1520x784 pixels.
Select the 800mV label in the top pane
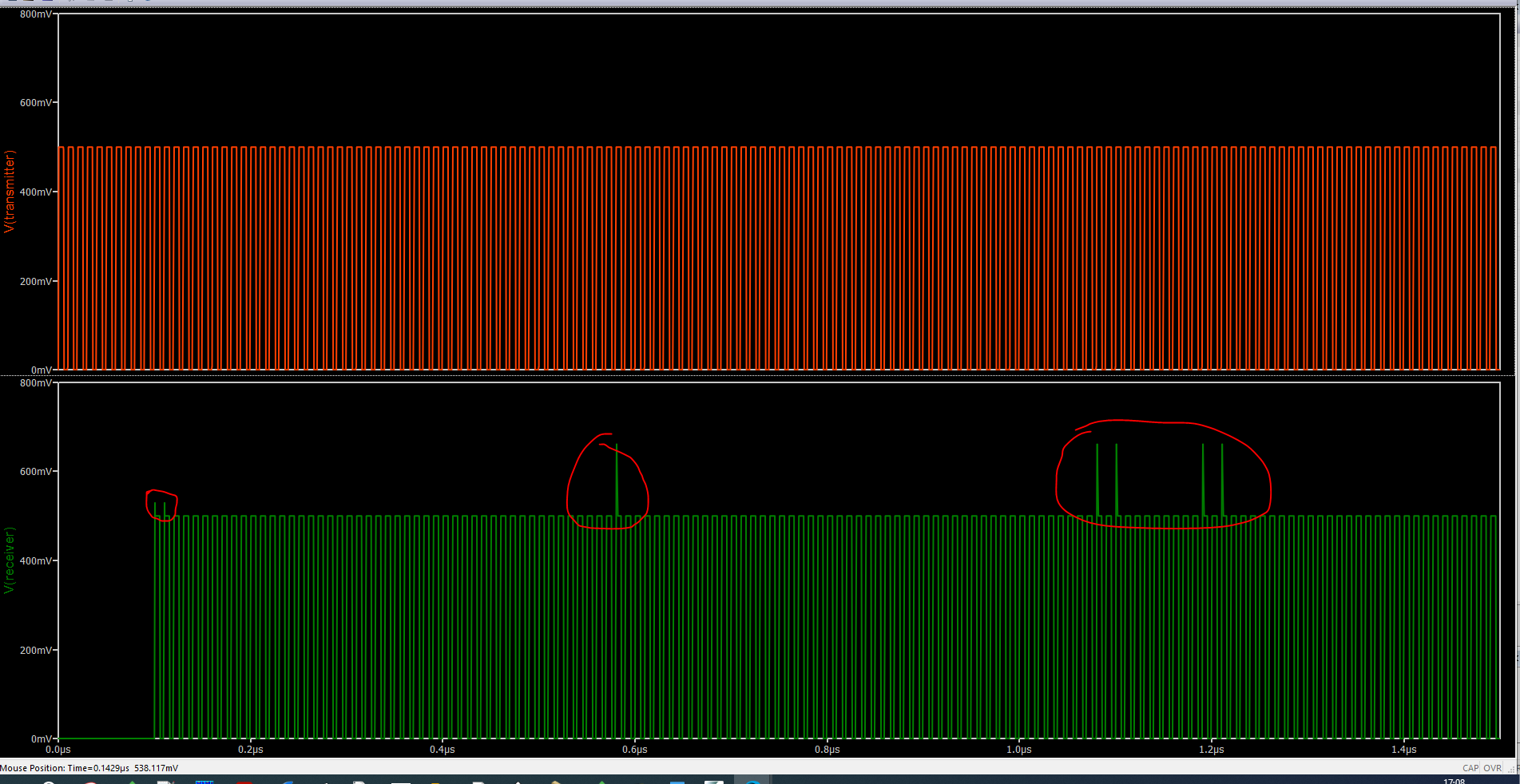[36, 14]
